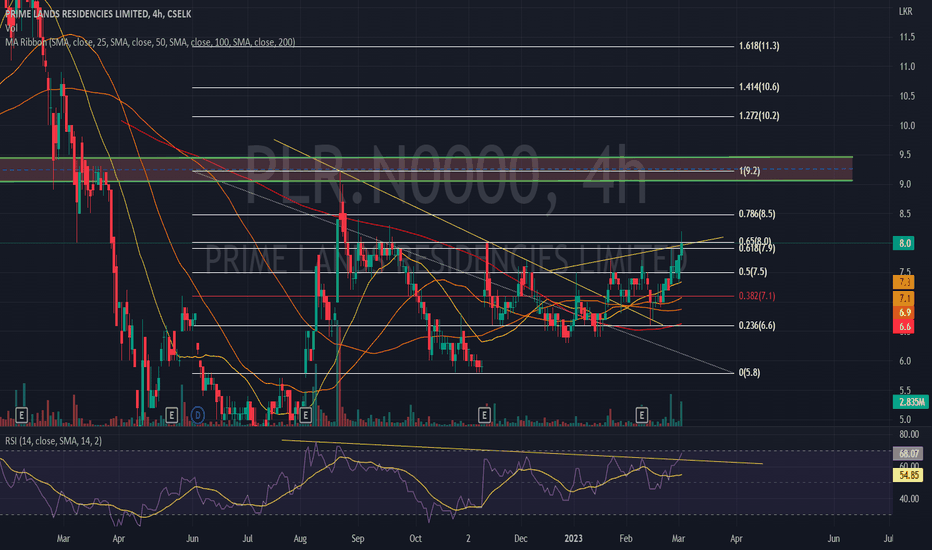The image size is (932, 550).
Task: Click the 40.00 RSI axis label
Action: pos(909,499)
